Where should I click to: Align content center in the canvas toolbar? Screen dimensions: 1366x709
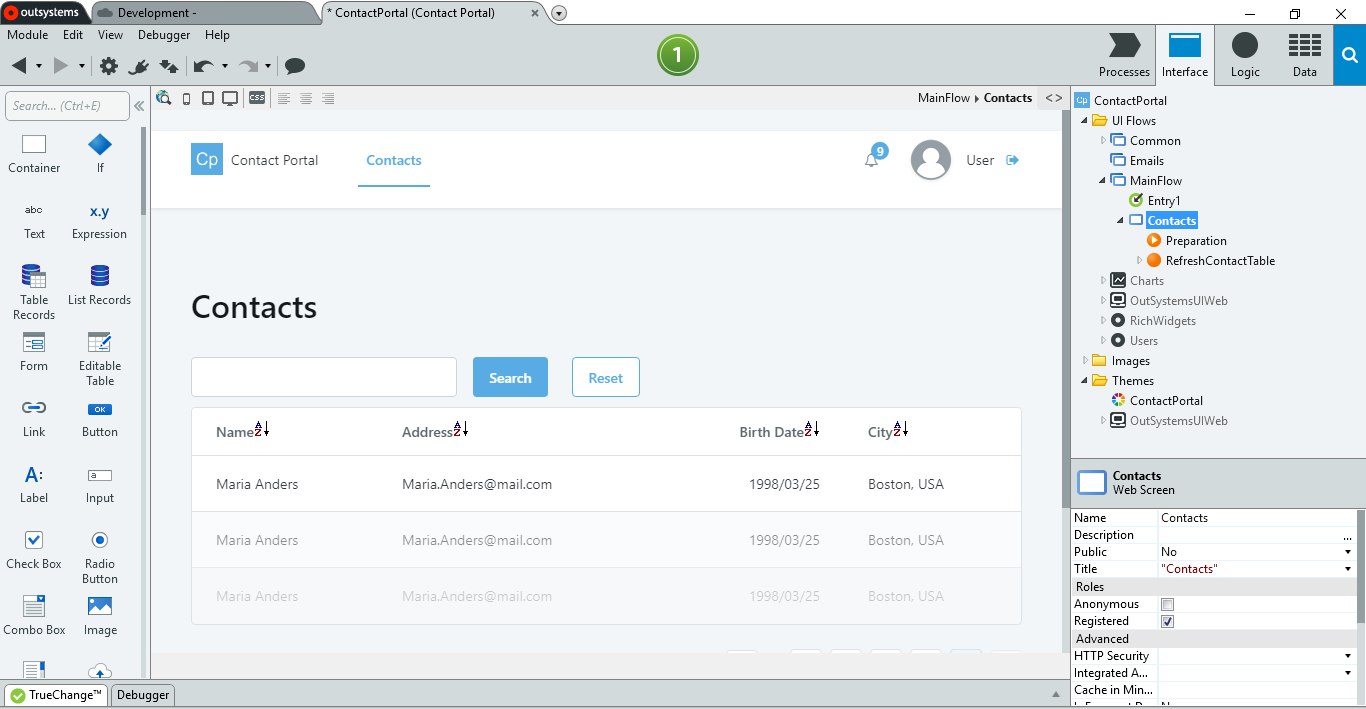306,98
